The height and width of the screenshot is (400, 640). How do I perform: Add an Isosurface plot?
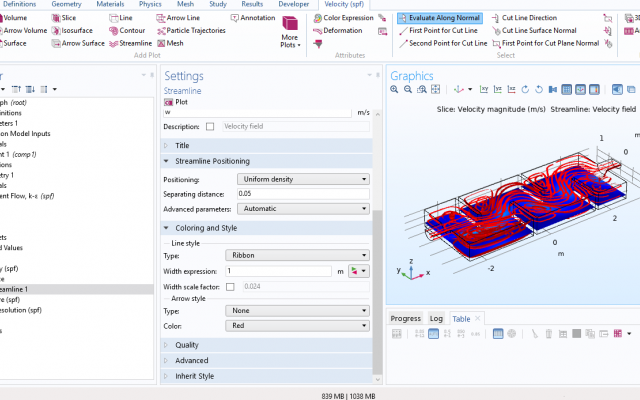click(x=72, y=31)
